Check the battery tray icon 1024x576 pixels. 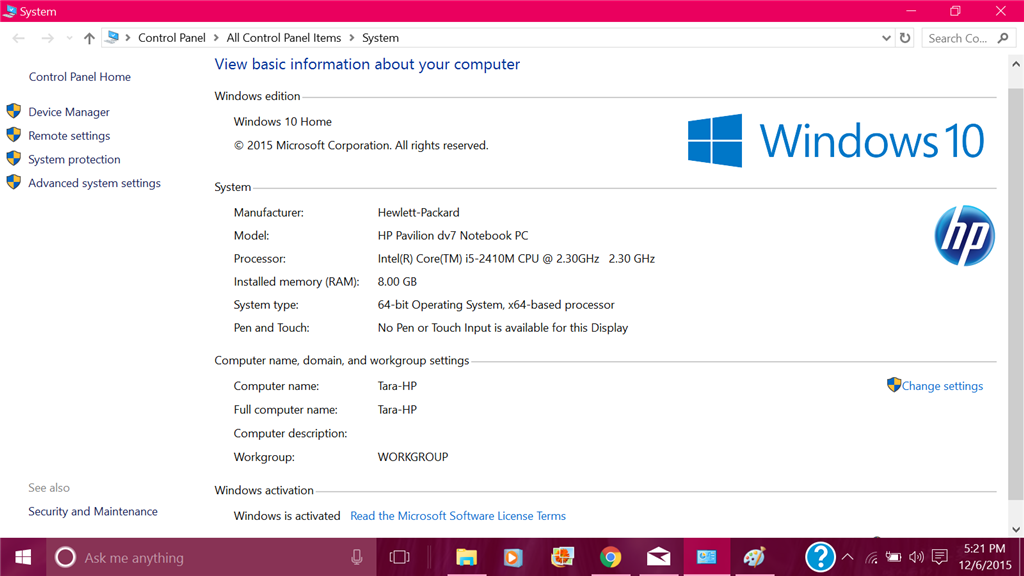tap(893, 557)
